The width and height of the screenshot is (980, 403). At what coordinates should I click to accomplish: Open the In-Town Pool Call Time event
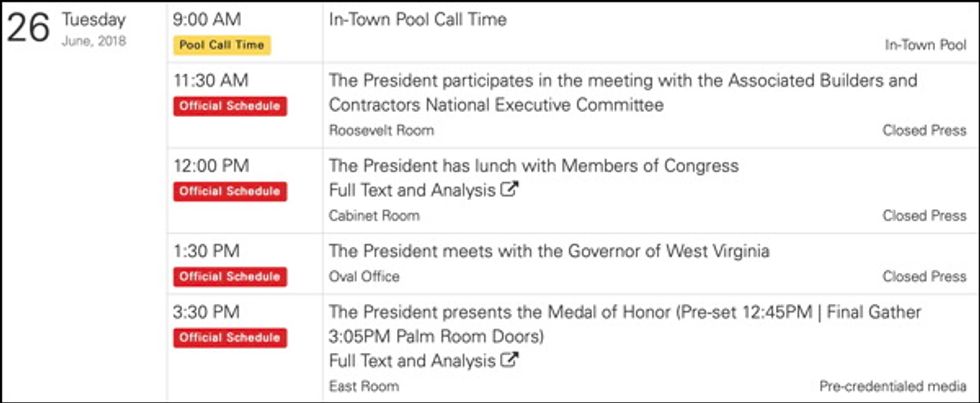coord(417,19)
